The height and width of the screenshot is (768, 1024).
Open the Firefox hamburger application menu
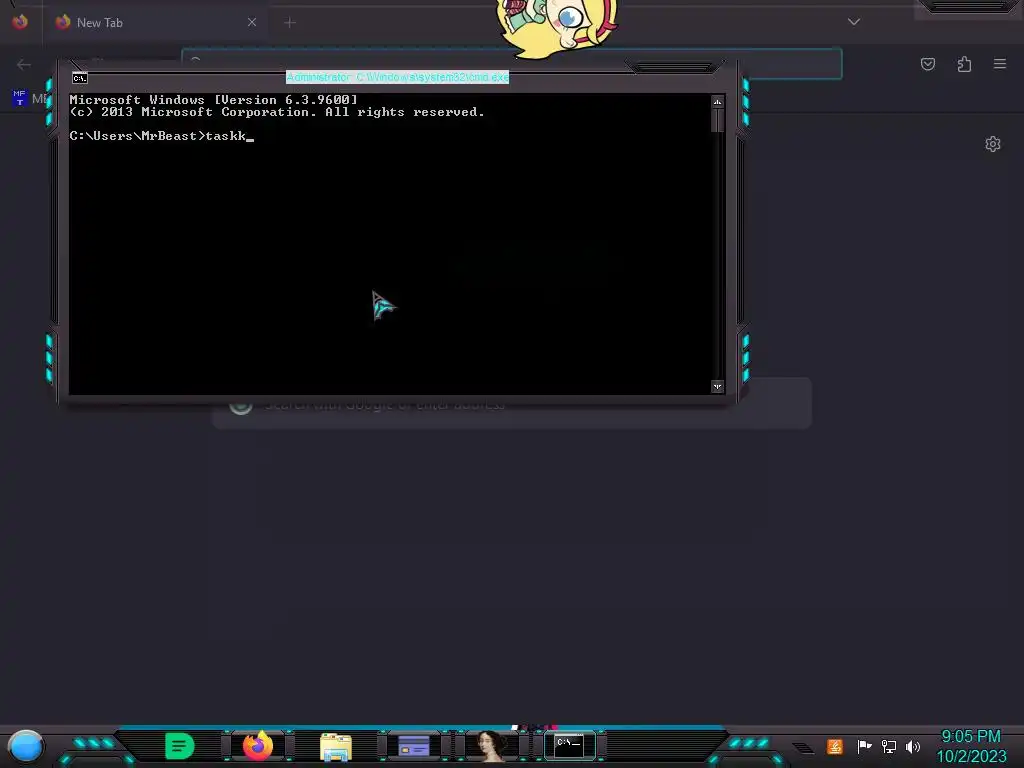[1000, 64]
